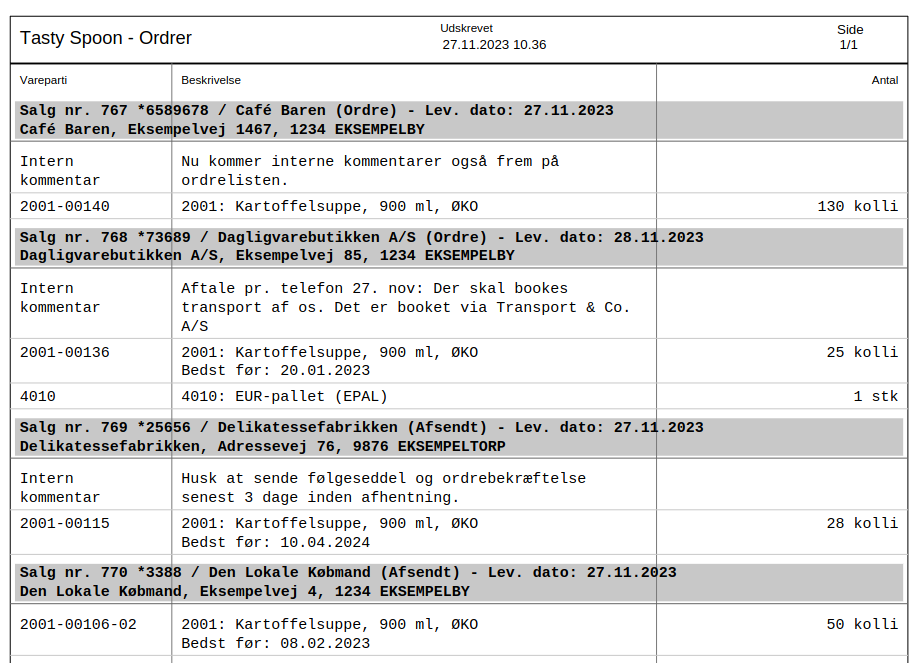The width and height of the screenshot is (919, 663).
Task: Click the Salg nr. 768 Dagligvarebutikken header
Action: [x=361, y=238]
